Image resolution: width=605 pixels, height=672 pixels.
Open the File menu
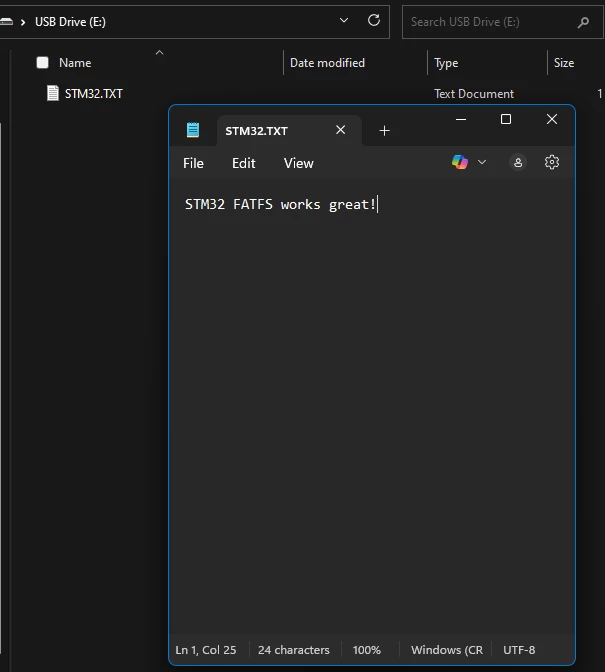click(193, 163)
